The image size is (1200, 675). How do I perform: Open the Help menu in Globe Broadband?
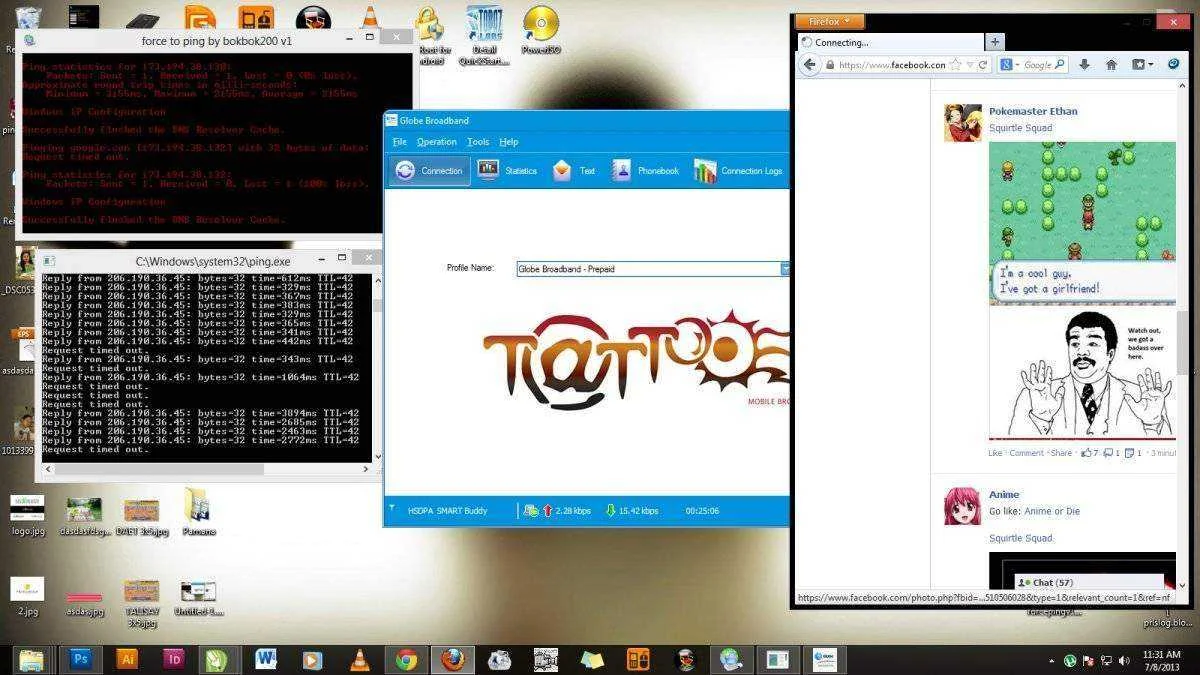(x=509, y=142)
